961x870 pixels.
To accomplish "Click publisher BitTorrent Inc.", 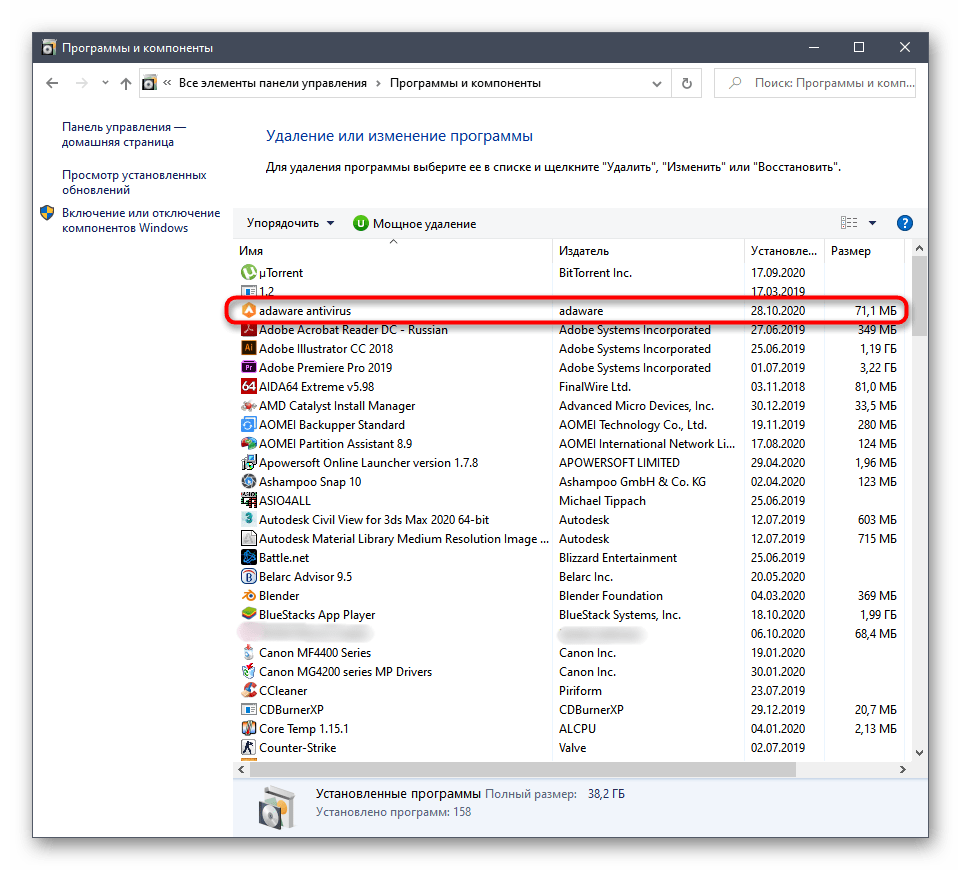I will tap(595, 273).
